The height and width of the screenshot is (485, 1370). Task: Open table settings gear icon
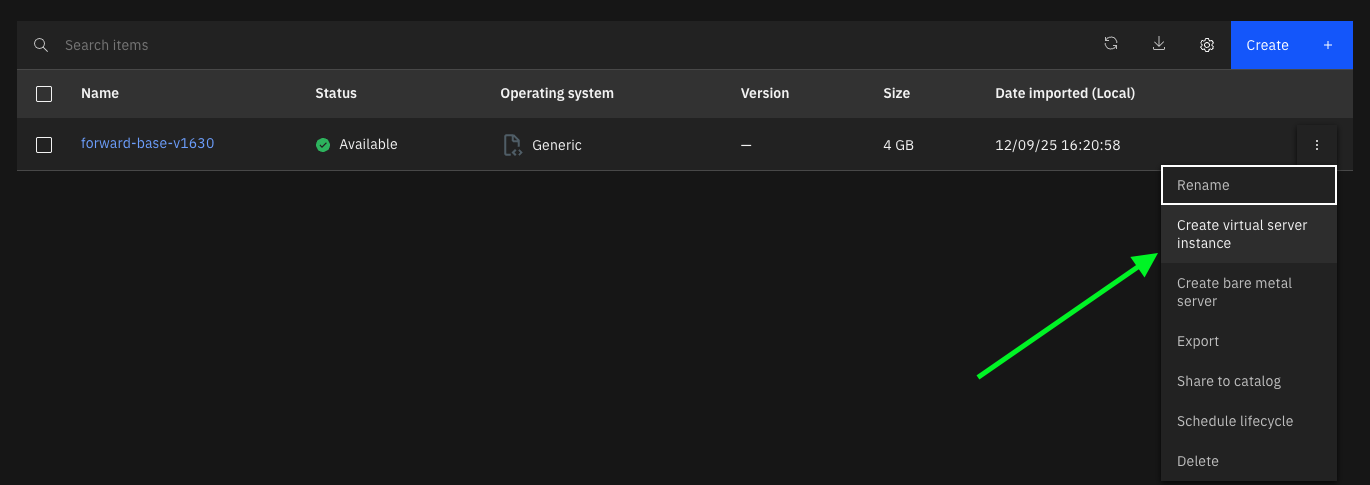tap(1207, 45)
